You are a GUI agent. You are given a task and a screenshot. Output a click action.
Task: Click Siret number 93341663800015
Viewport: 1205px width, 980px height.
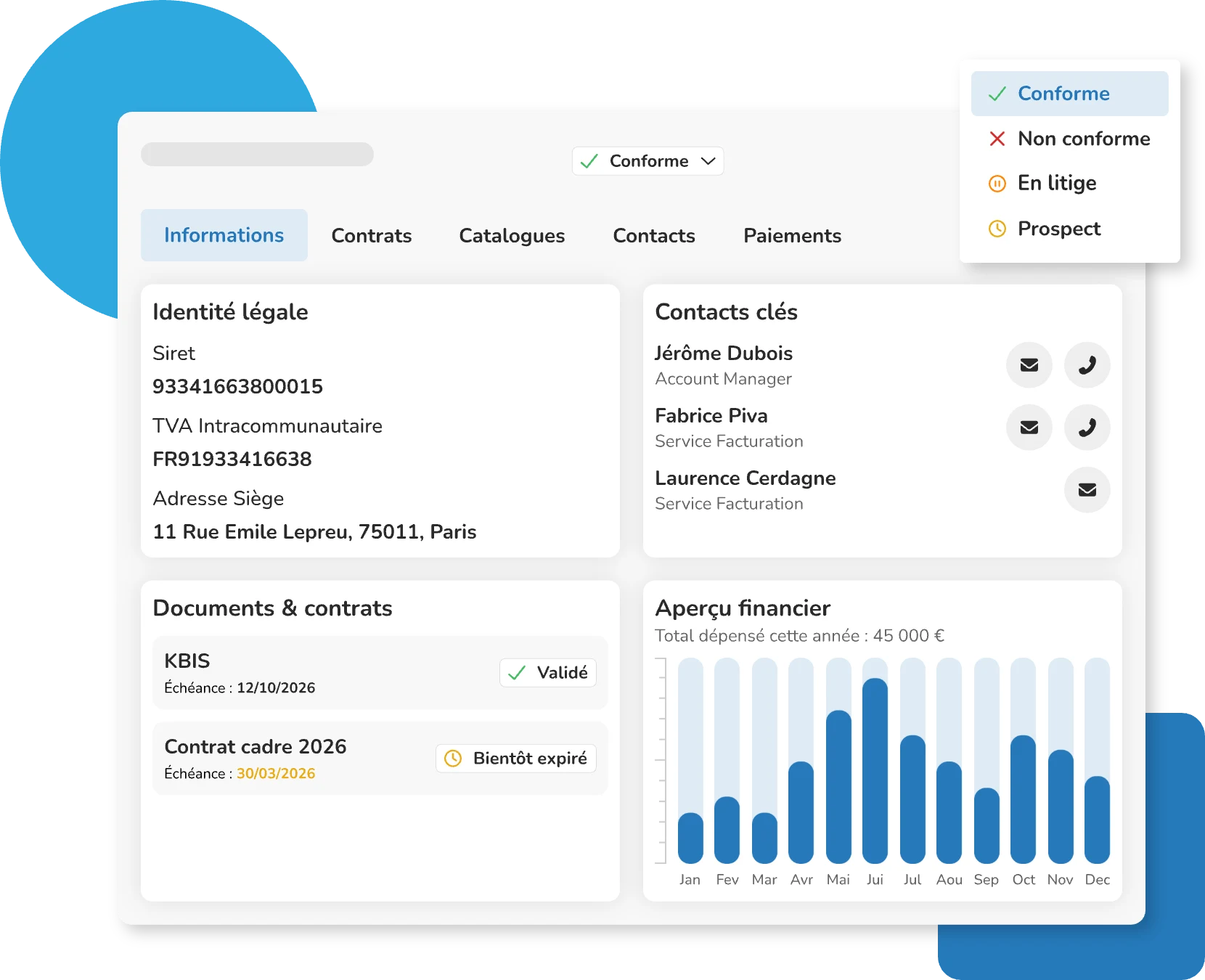coord(237,386)
